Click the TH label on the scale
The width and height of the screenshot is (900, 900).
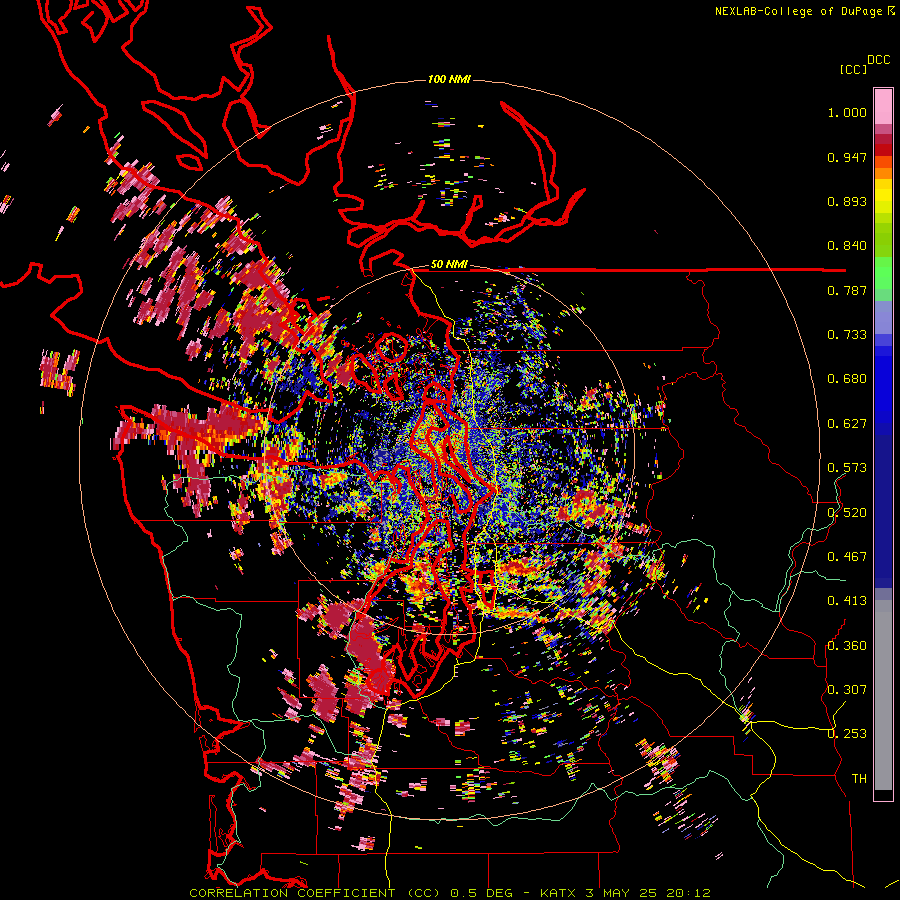pos(859,778)
